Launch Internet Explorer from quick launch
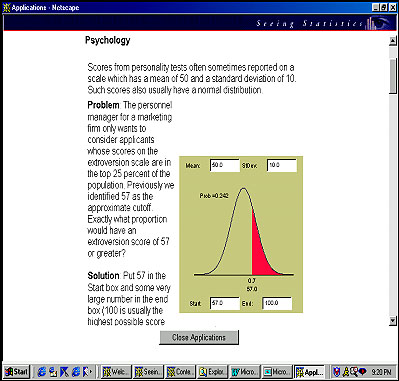The height and width of the screenshot is (381, 399). pyautogui.click(x=42, y=372)
